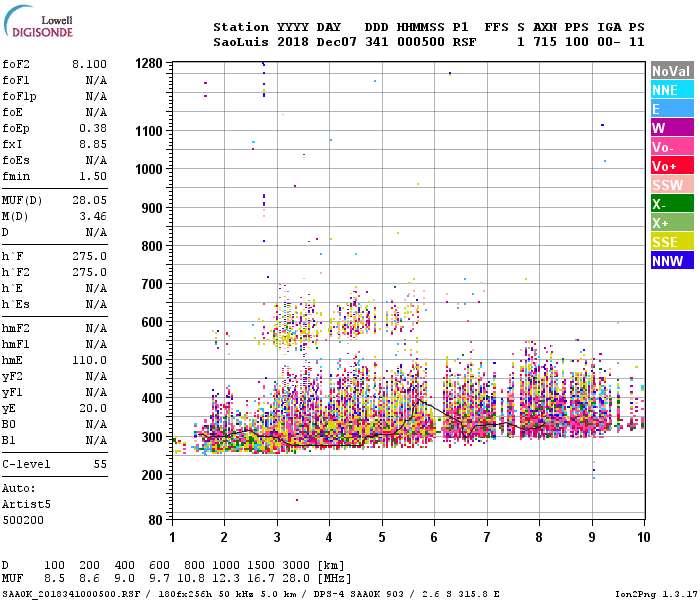Screen dimensions: 700x600
Task: Select the Vo- pink legend swatch
Action: click(x=672, y=147)
